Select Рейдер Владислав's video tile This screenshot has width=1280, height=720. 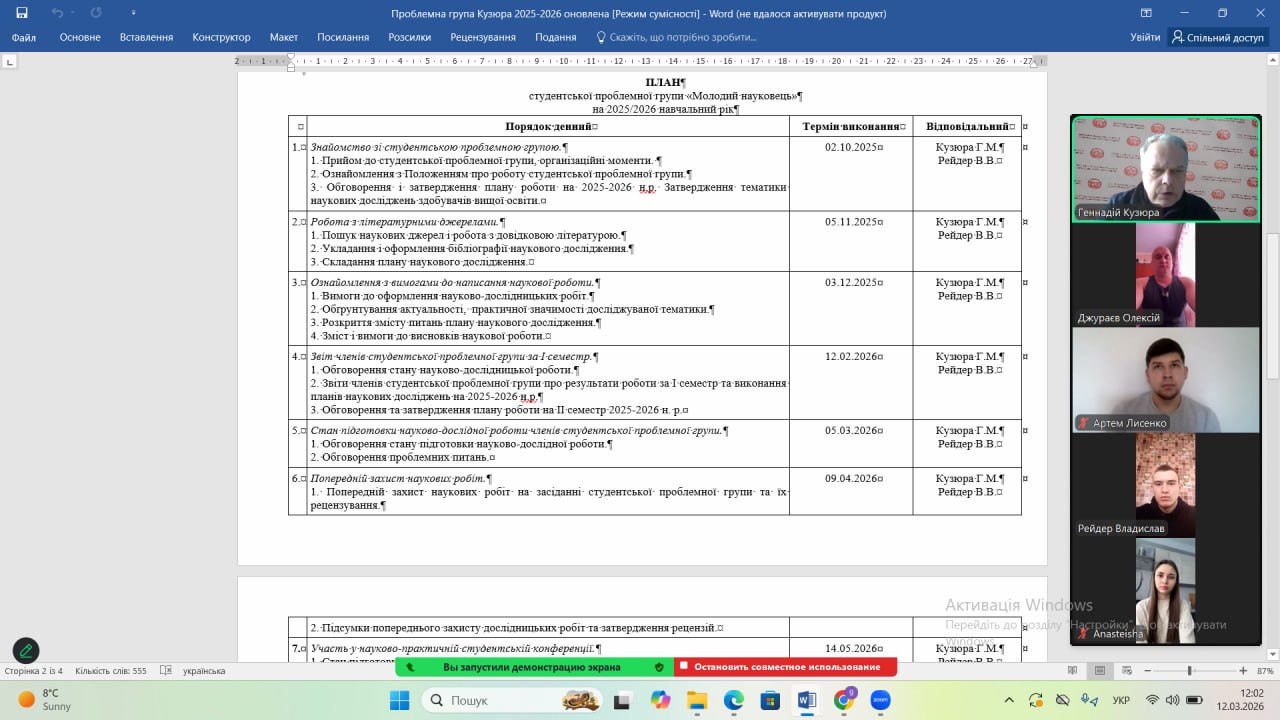click(x=1165, y=485)
